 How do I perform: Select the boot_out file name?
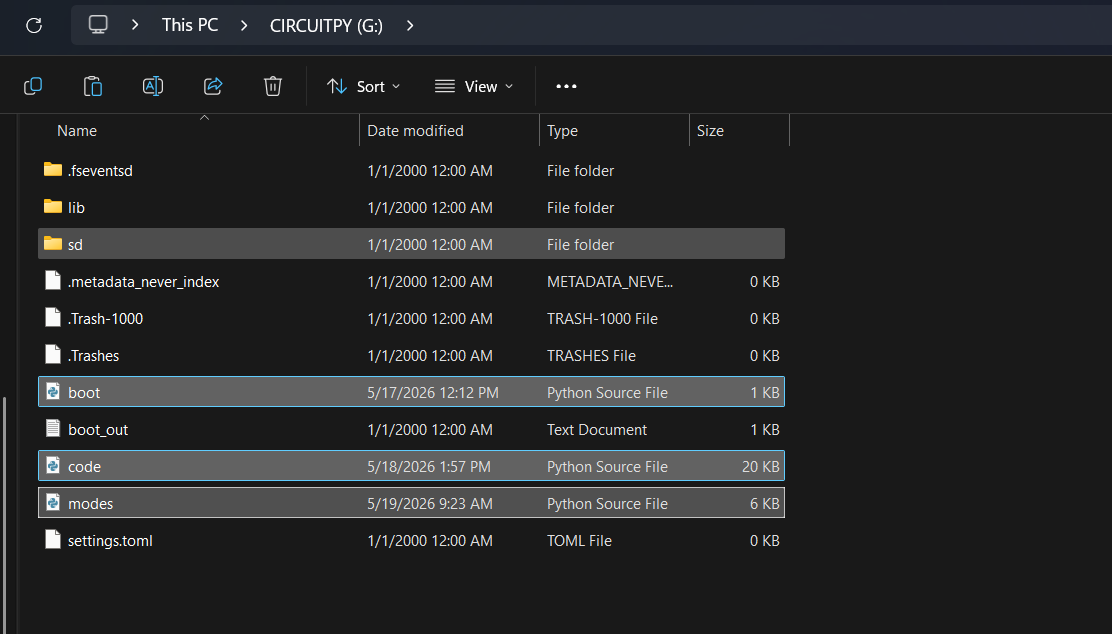[98, 429]
